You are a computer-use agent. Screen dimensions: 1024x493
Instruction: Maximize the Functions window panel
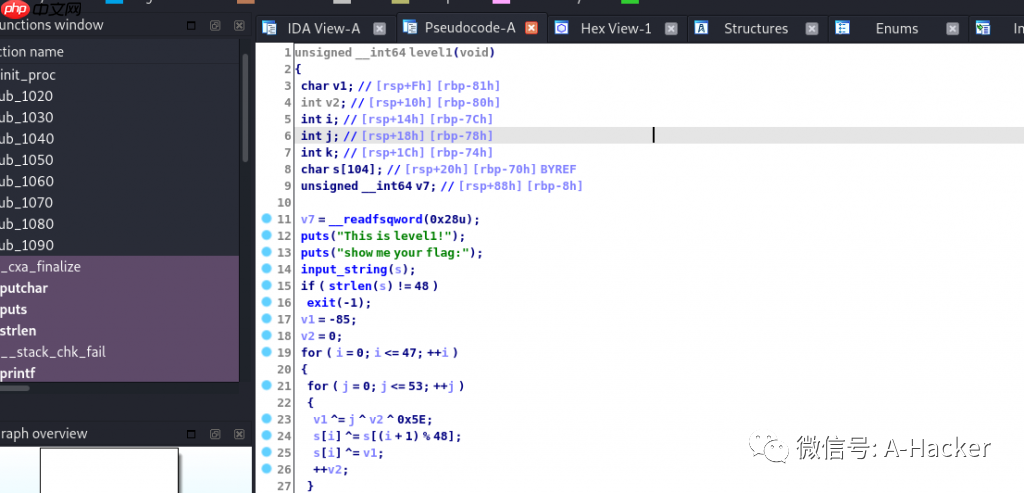click(x=191, y=25)
